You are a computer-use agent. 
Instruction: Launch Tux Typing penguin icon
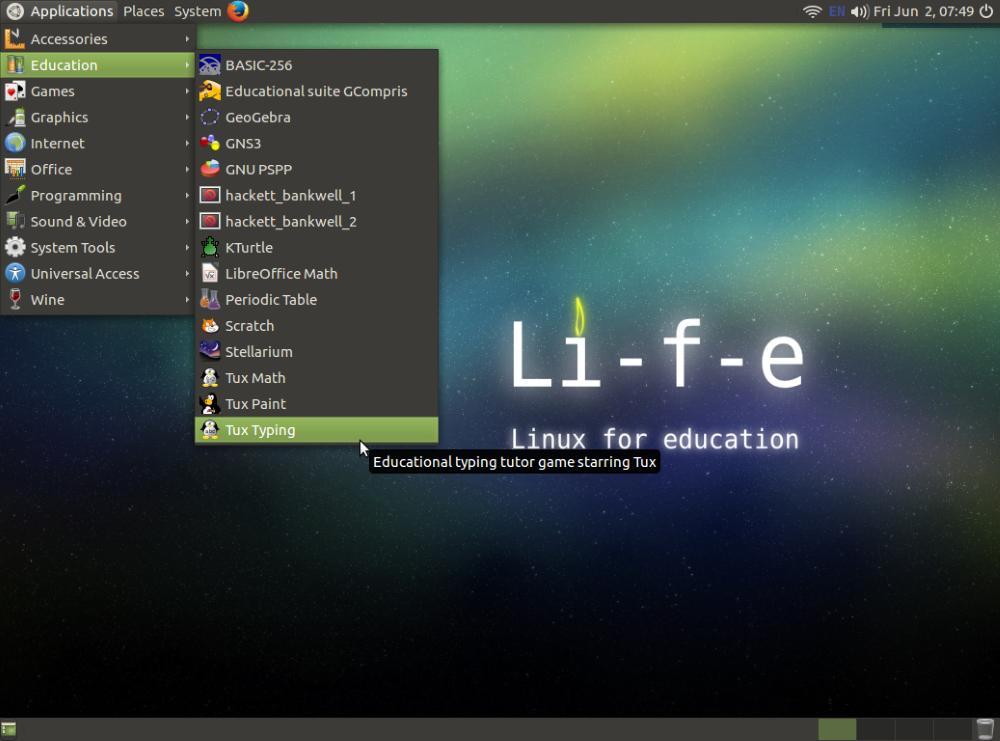(210, 430)
